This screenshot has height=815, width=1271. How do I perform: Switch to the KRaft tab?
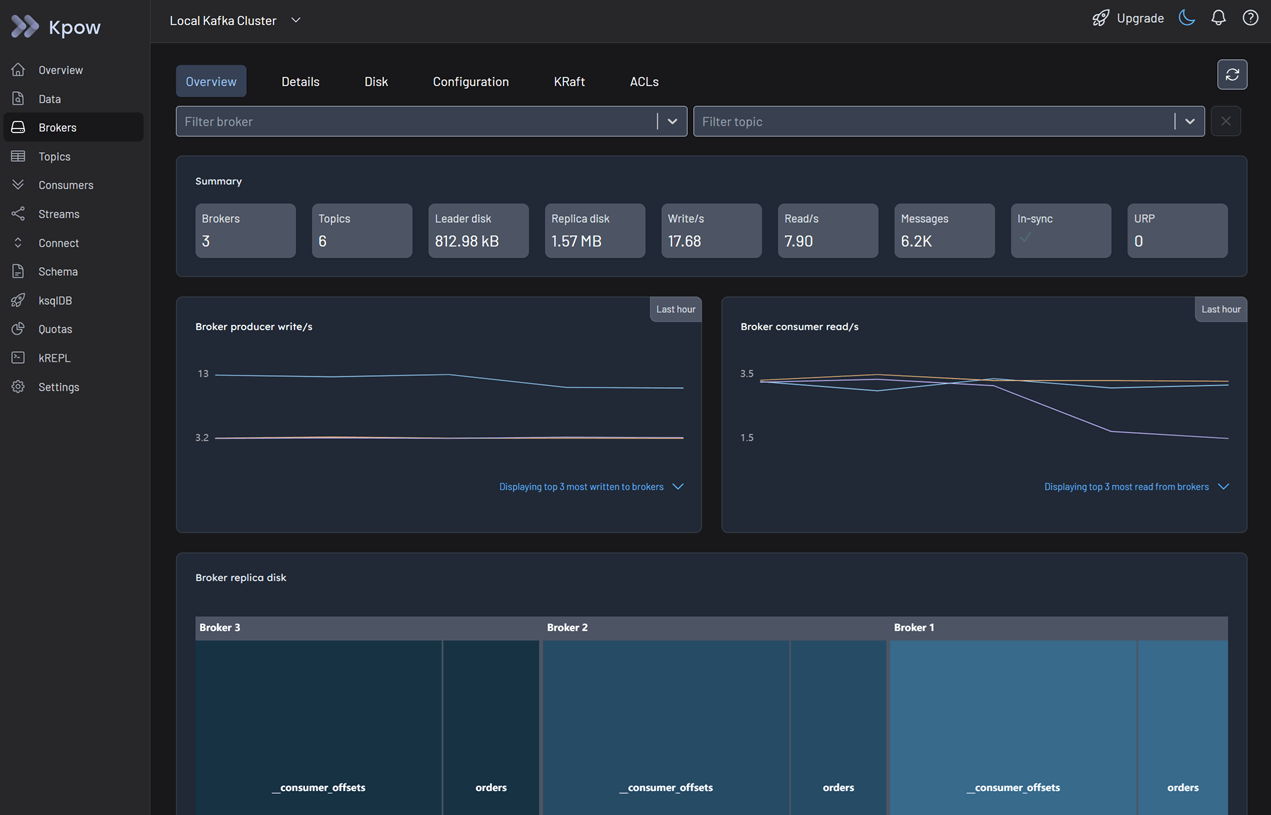[569, 81]
